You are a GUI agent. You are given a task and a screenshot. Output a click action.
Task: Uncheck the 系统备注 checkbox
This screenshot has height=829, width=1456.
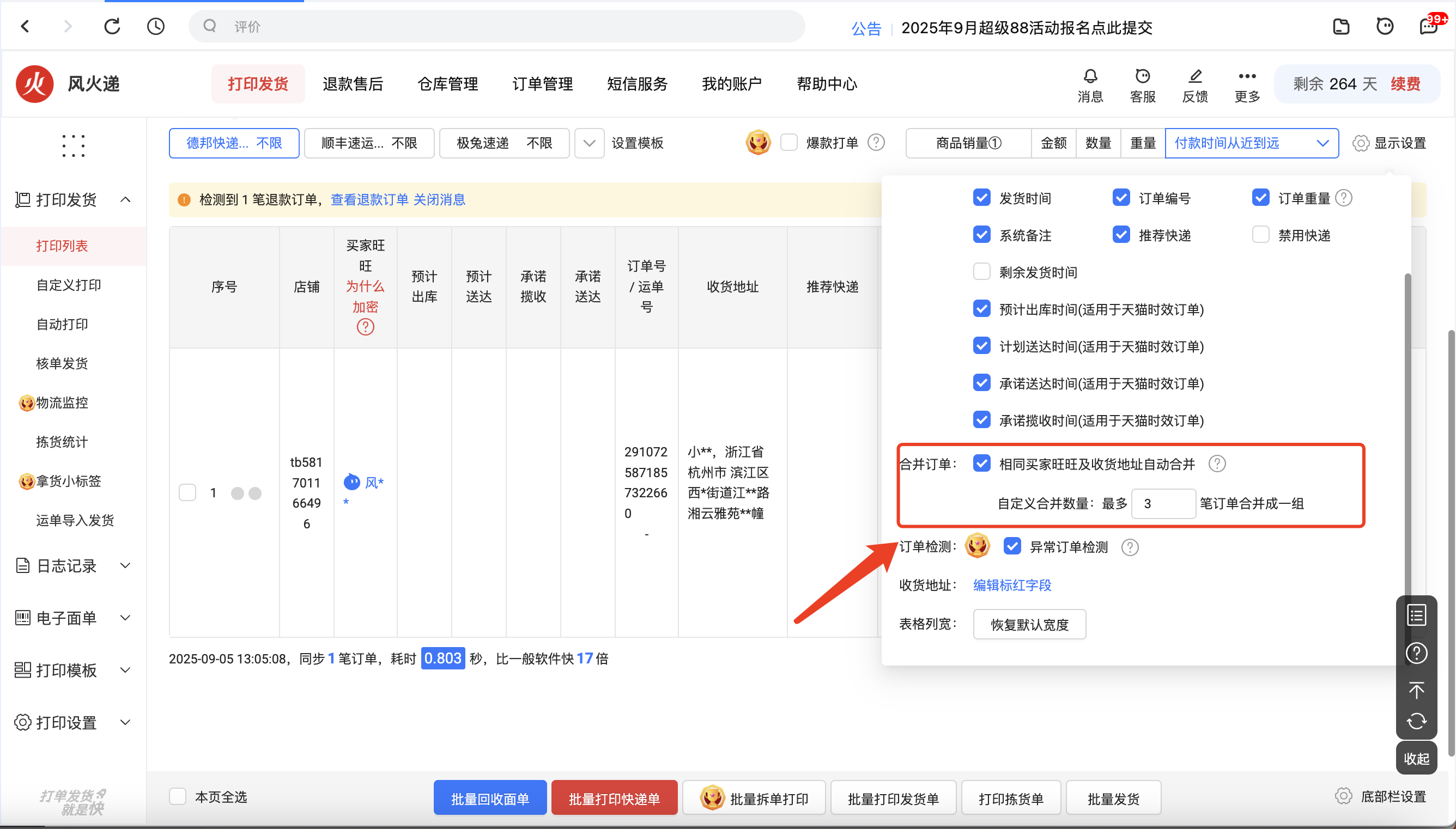982,235
